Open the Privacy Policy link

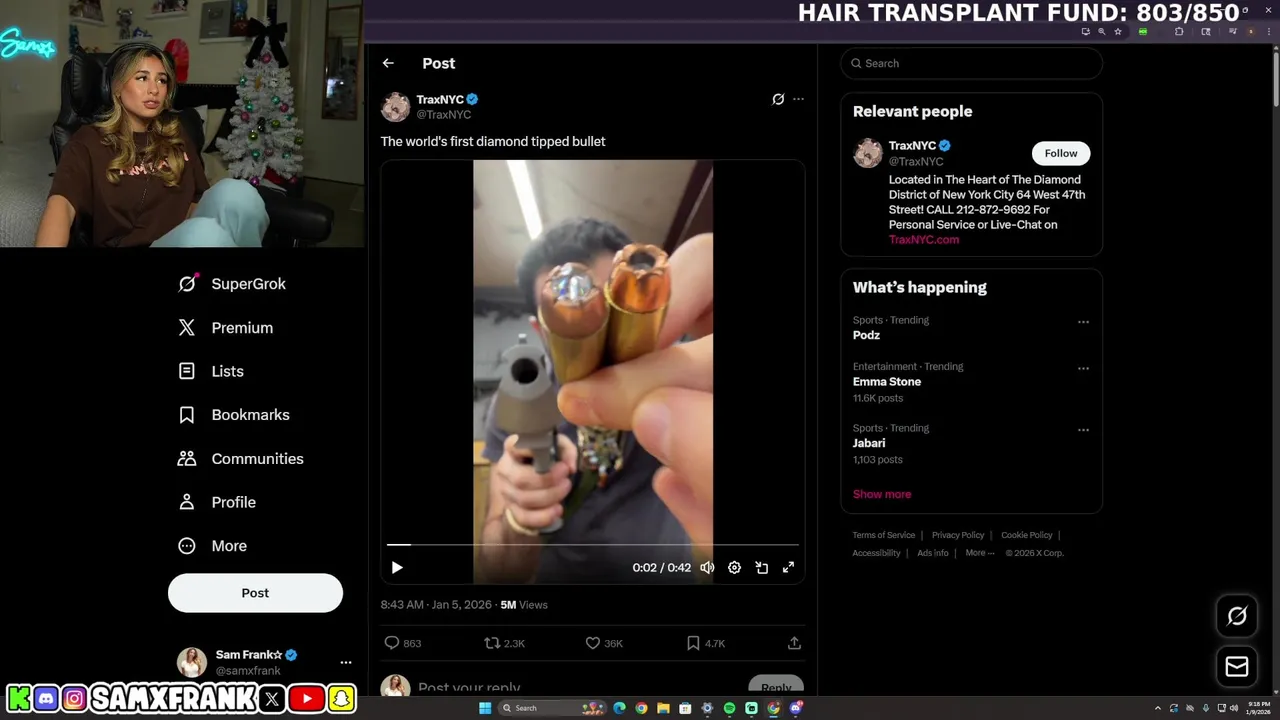point(958,535)
